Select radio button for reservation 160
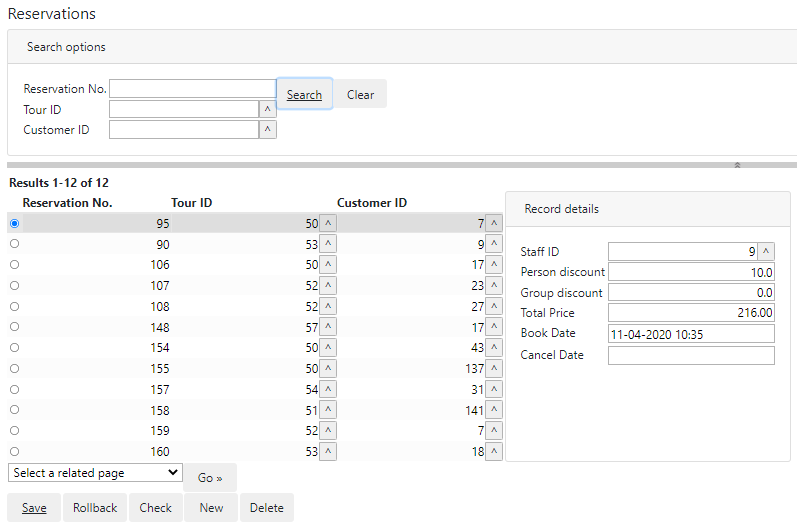The height and width of the screenshot is (531, 797). tap(14, 451)
